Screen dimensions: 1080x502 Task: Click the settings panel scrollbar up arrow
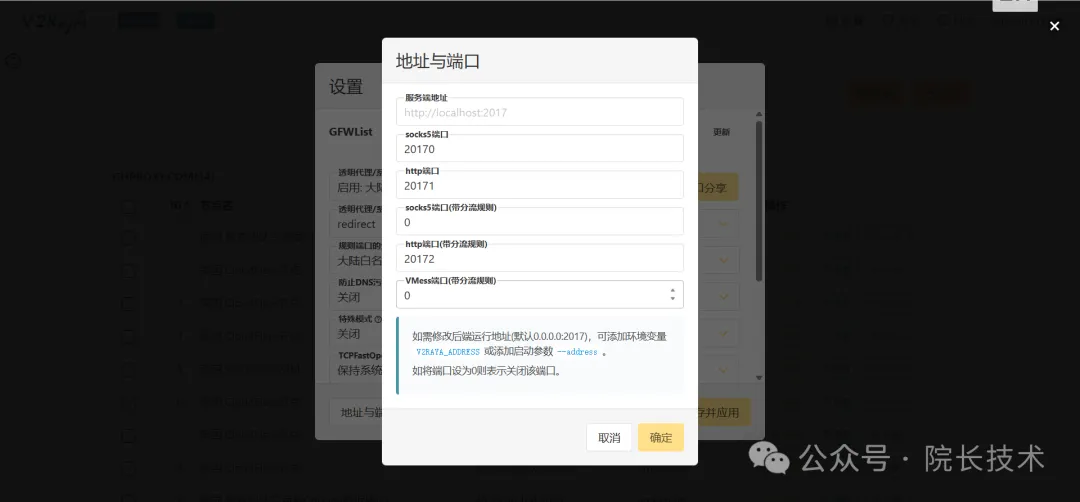click(x=759, y=115)
